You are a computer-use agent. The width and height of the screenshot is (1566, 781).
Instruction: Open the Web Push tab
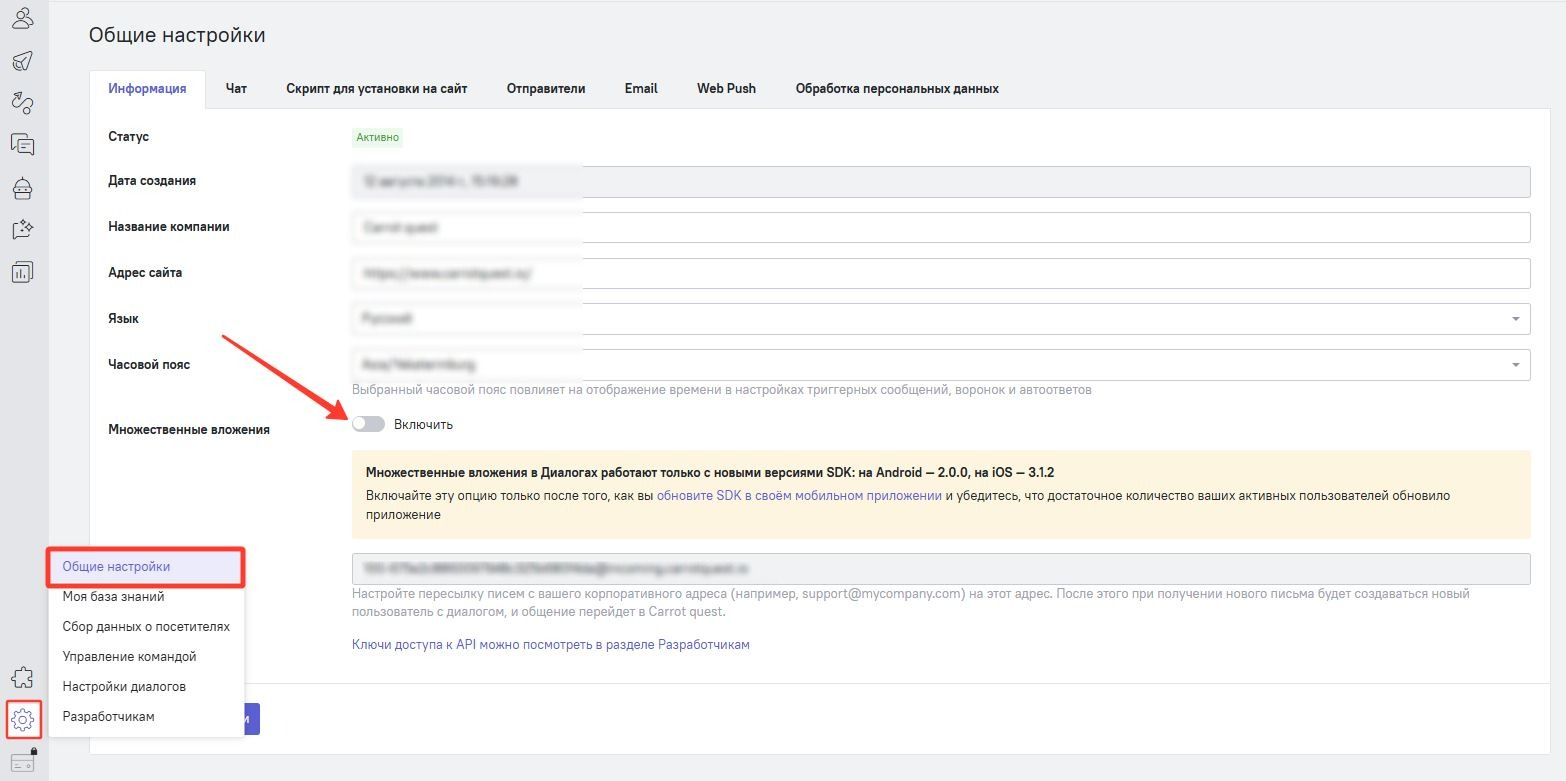(726, 88)
